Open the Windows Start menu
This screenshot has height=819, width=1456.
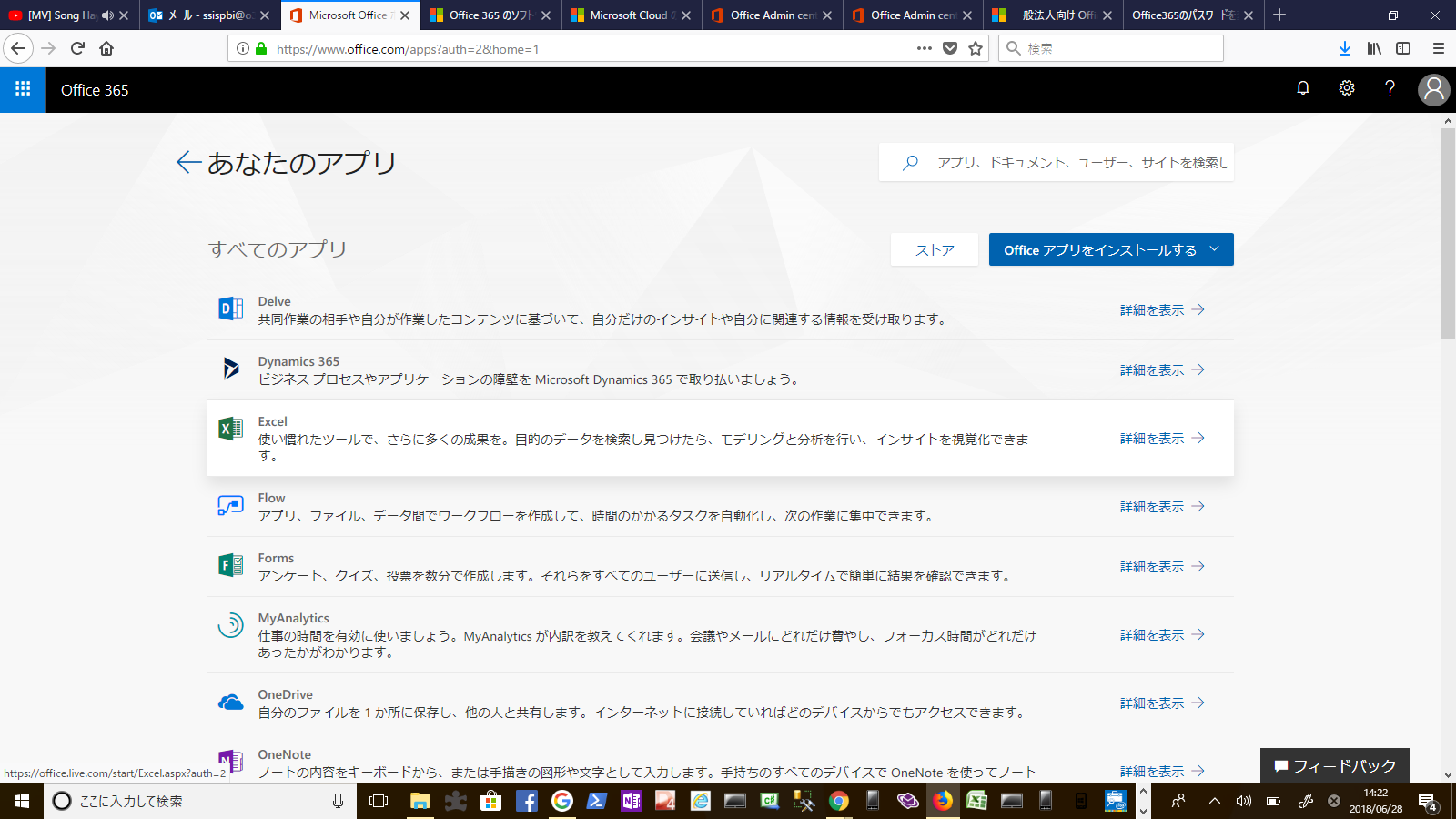22,801
